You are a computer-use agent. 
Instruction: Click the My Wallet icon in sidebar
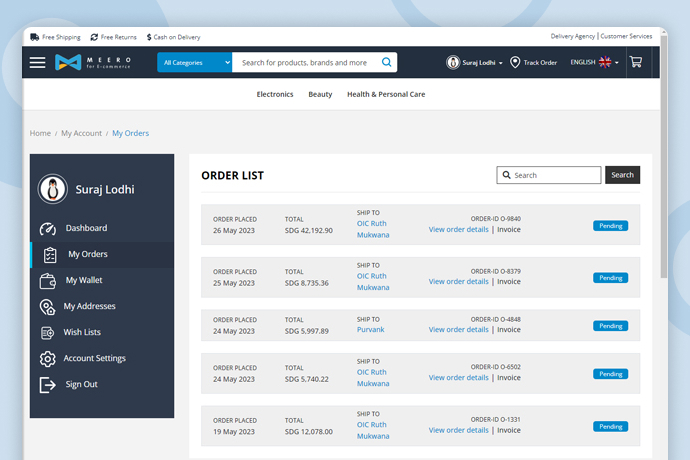[48, 280]
